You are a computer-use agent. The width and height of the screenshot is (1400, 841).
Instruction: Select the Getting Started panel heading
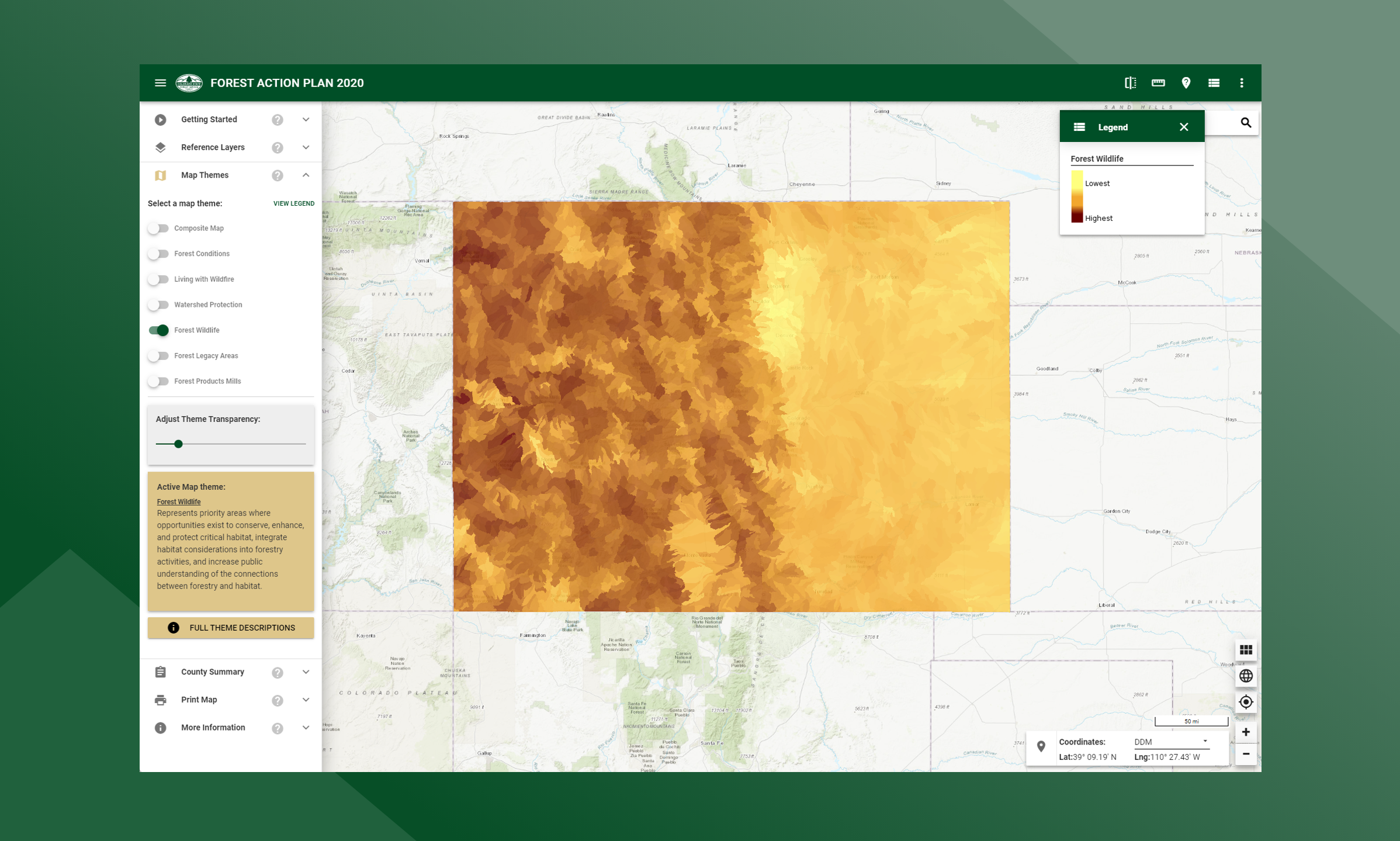pos(209,119)
